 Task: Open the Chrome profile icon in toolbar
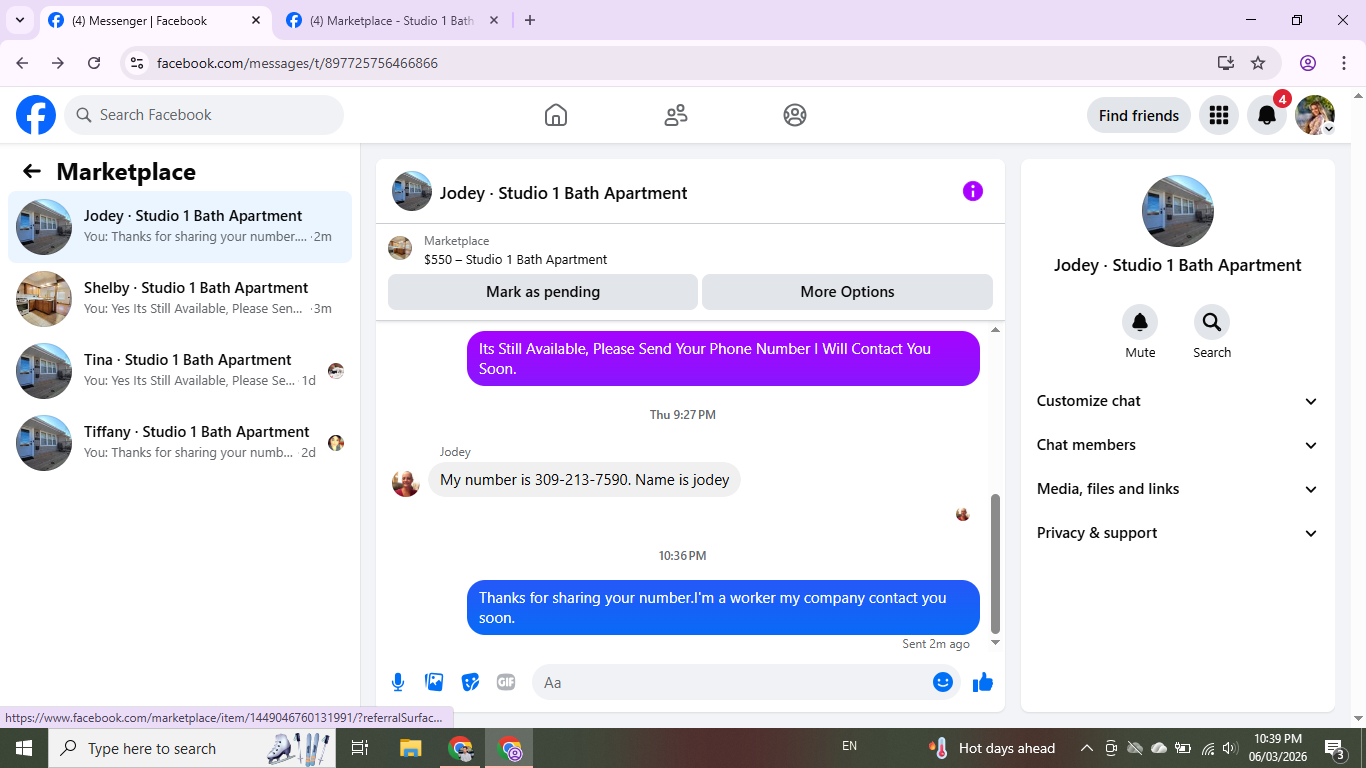point(1308,63)
